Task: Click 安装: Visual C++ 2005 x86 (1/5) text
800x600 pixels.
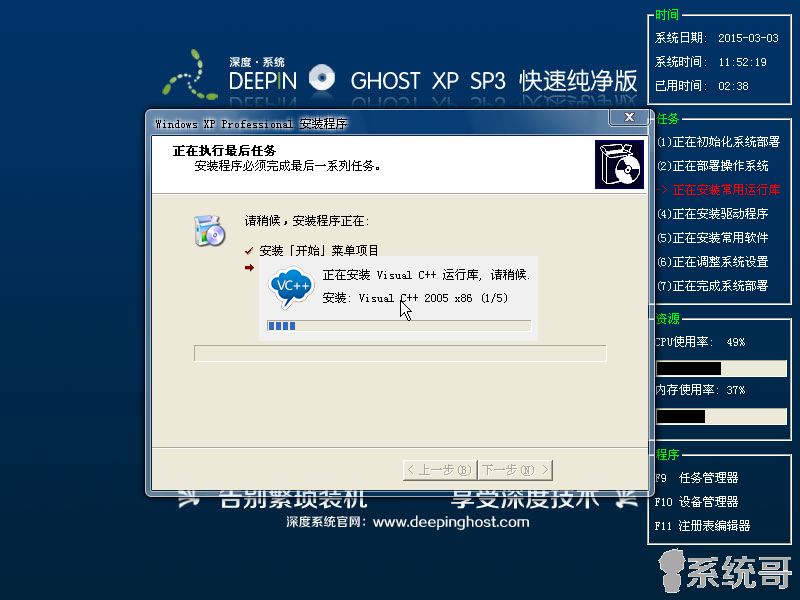Action: (415, 298)
